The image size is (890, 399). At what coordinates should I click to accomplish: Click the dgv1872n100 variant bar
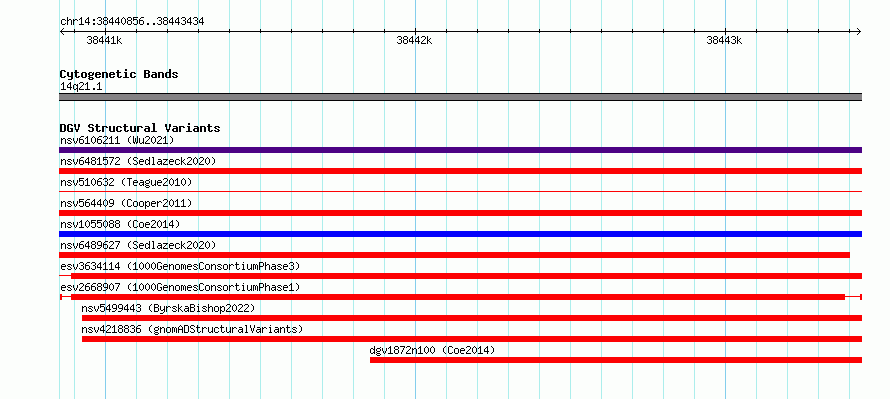pyautogui.click(x=616, y=360)
